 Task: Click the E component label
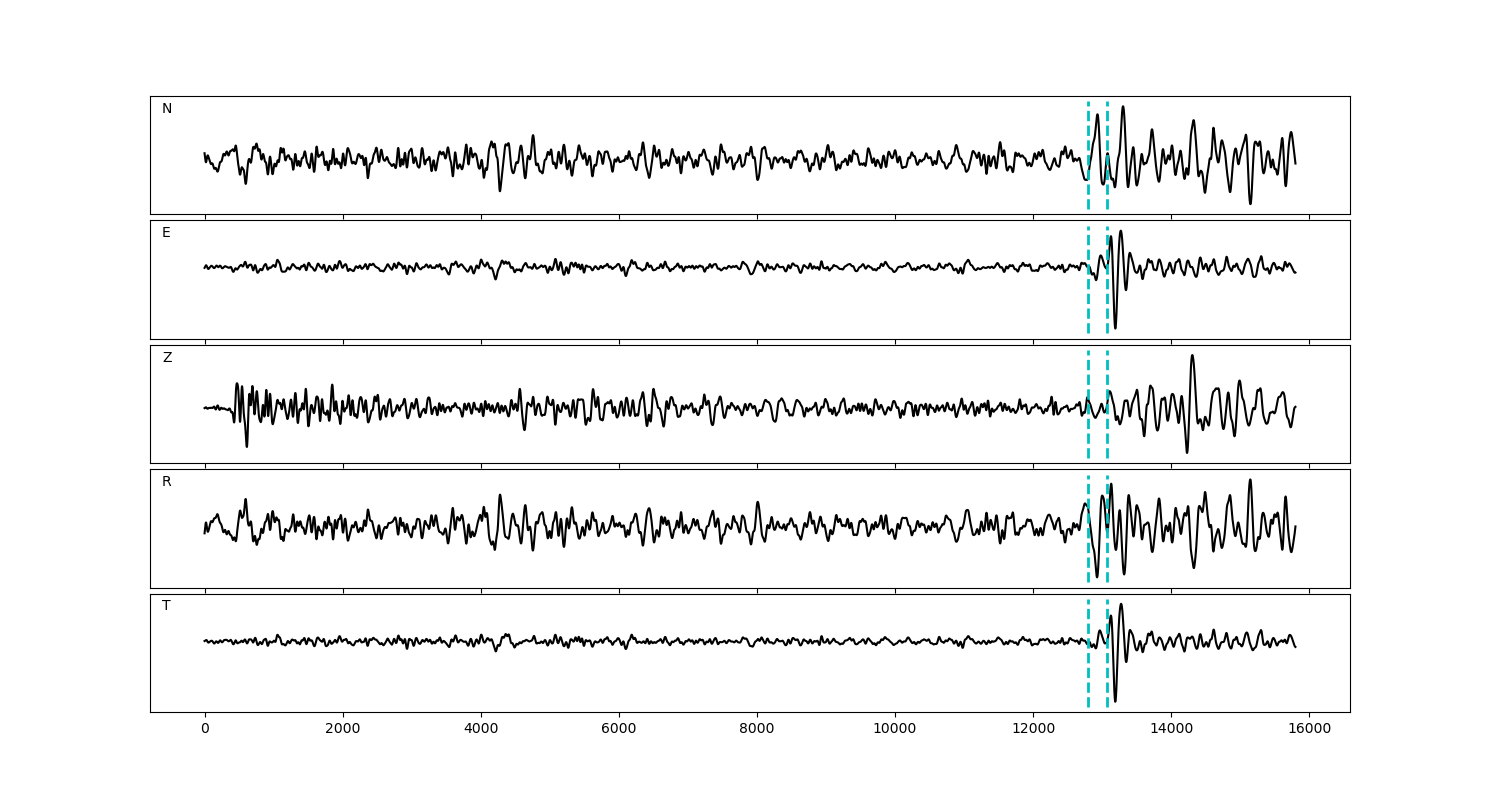(166, 233)
